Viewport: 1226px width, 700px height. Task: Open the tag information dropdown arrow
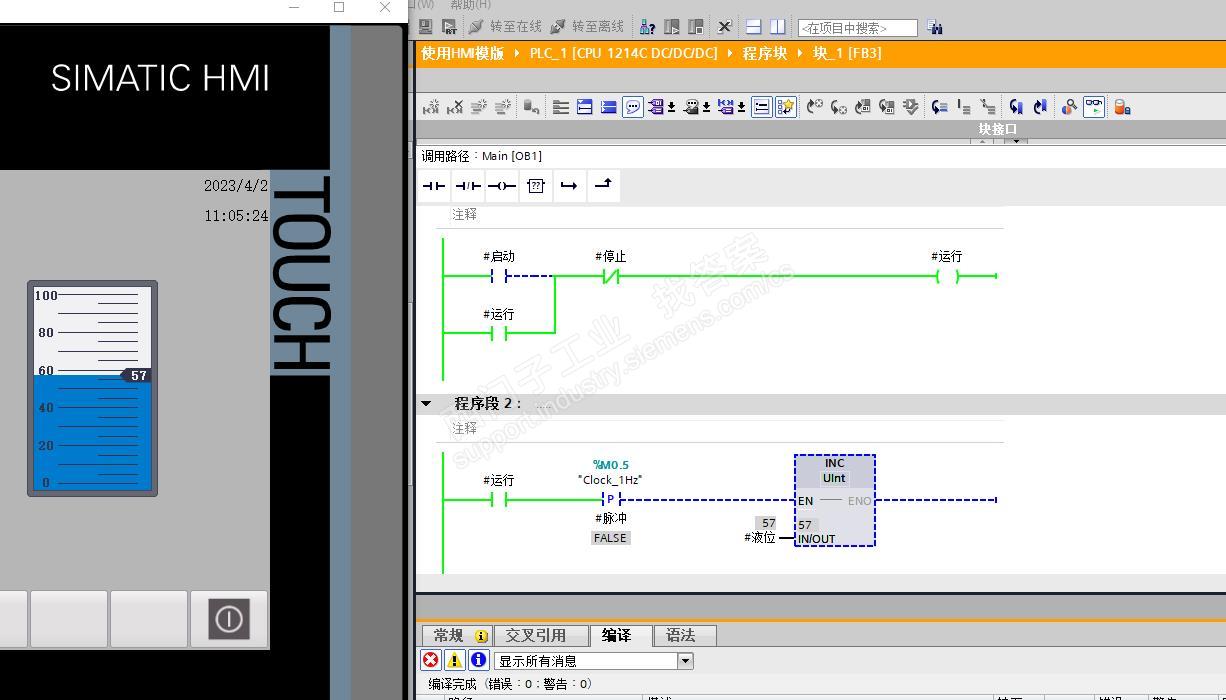point(706,107)
